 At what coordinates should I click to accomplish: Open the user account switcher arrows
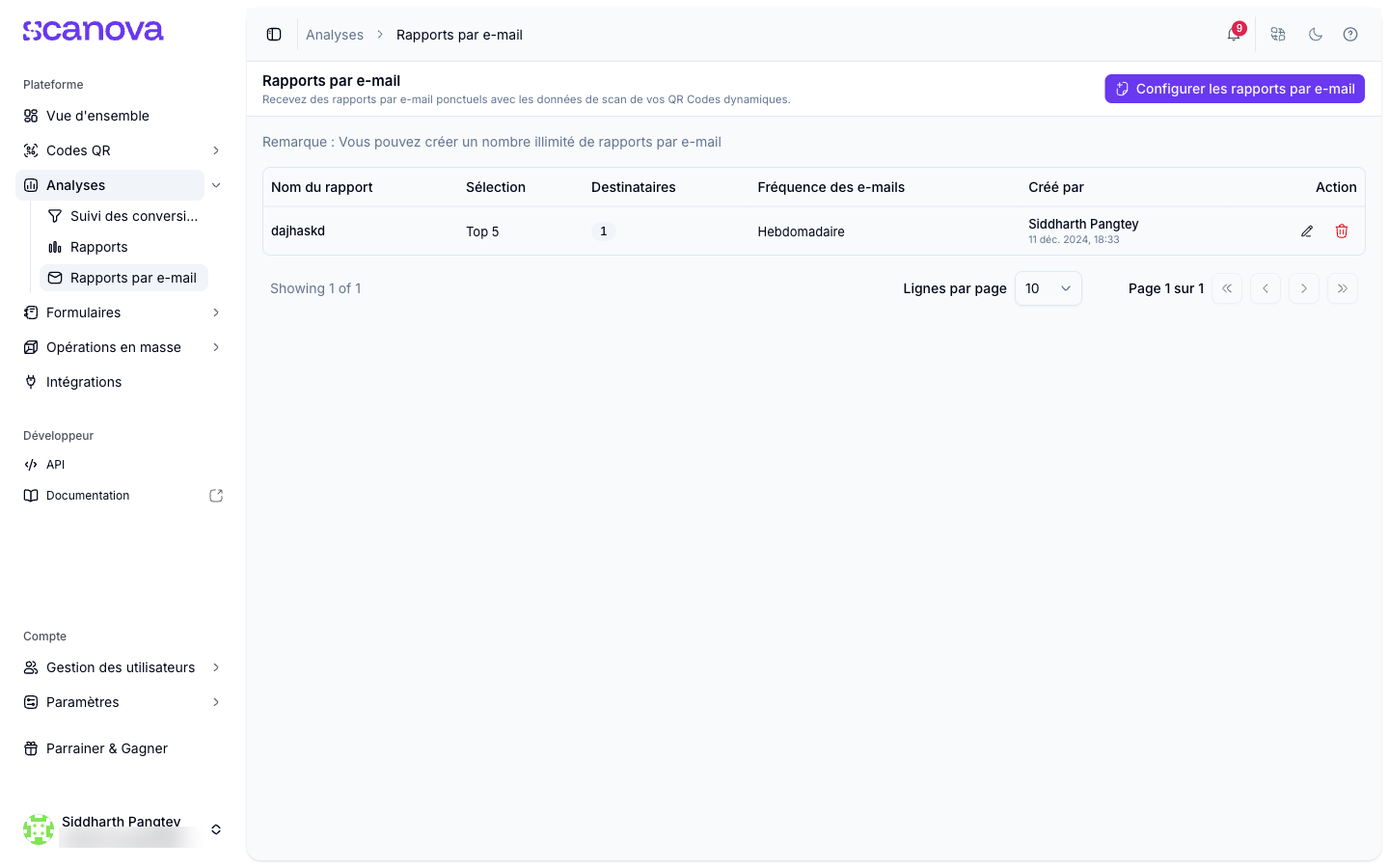[x=216, y=829]
